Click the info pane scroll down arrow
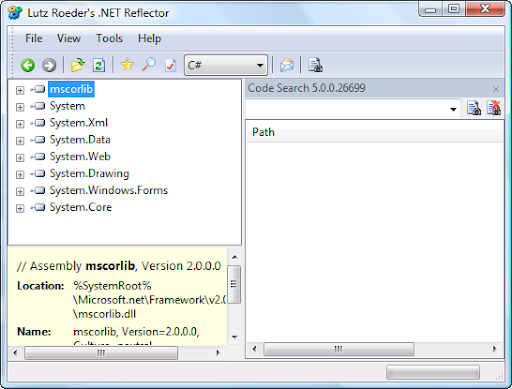Screen dimensions: 512x389 coord(234,337)
